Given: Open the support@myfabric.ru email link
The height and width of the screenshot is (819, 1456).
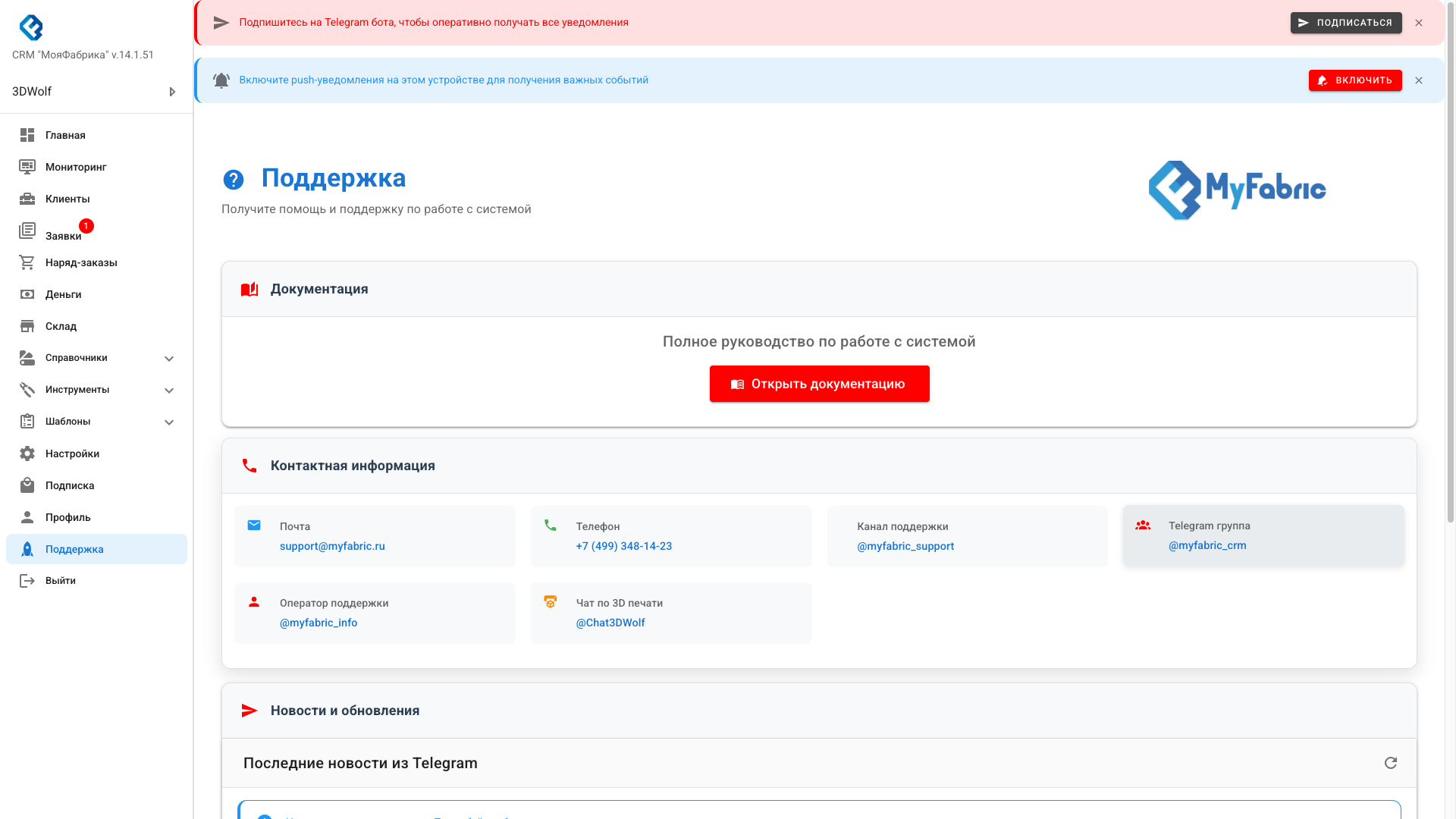Looking at the screenshot, I should click(332, 546).
